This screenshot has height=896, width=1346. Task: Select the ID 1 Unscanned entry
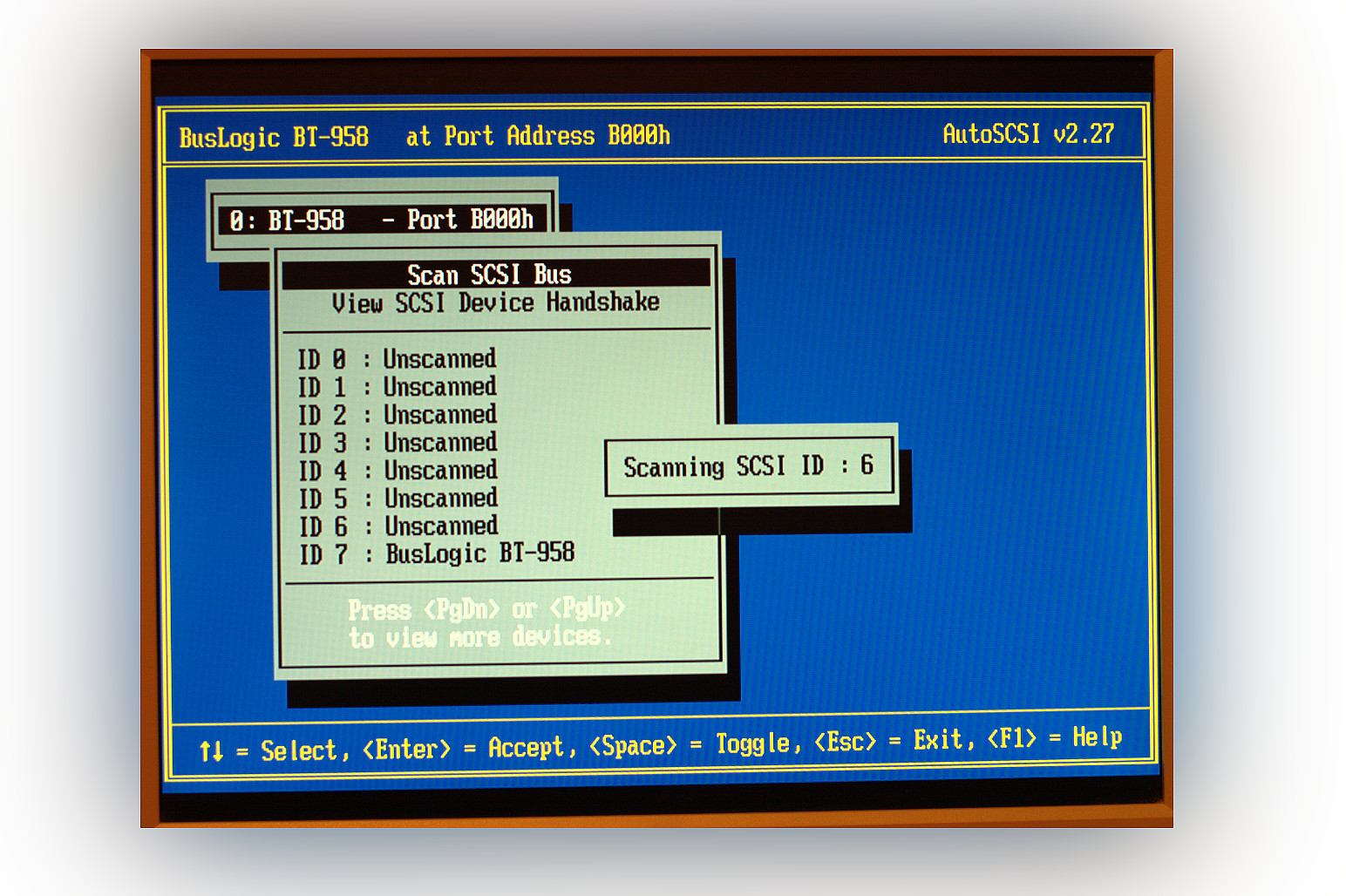click(398, 387)
